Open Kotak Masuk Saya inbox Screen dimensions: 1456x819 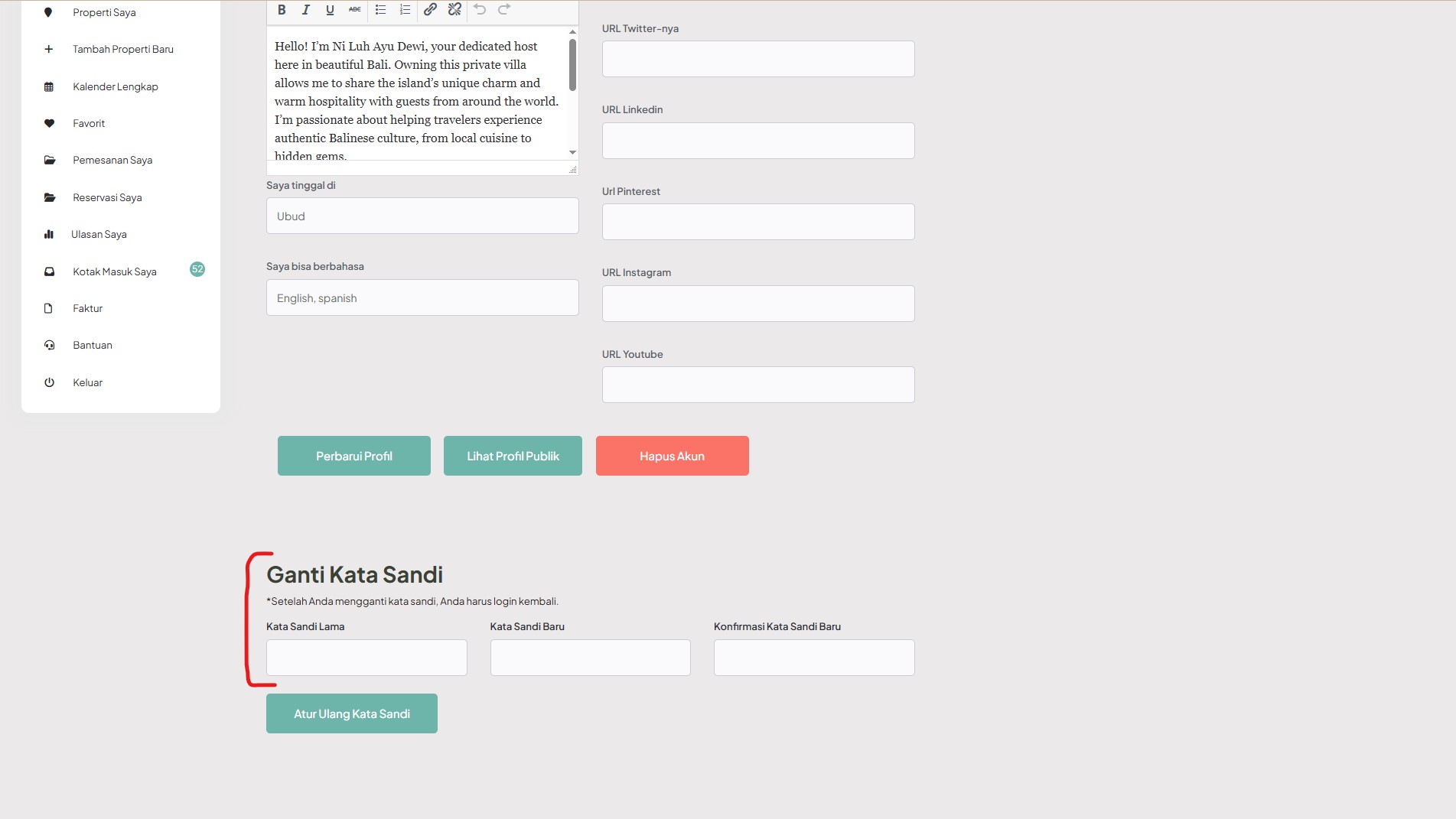pyautogui.click(x=115, y=271)
